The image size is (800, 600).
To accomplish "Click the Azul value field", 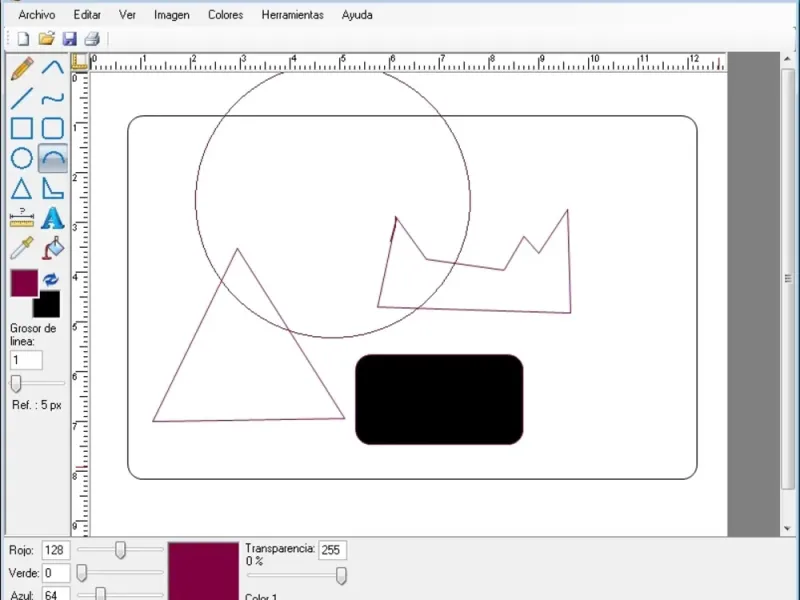I will (x=56, y=594).
